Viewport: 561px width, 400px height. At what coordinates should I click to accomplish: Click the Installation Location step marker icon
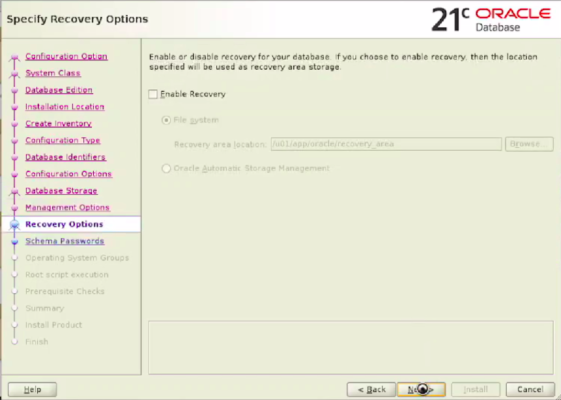coord(15,107)
